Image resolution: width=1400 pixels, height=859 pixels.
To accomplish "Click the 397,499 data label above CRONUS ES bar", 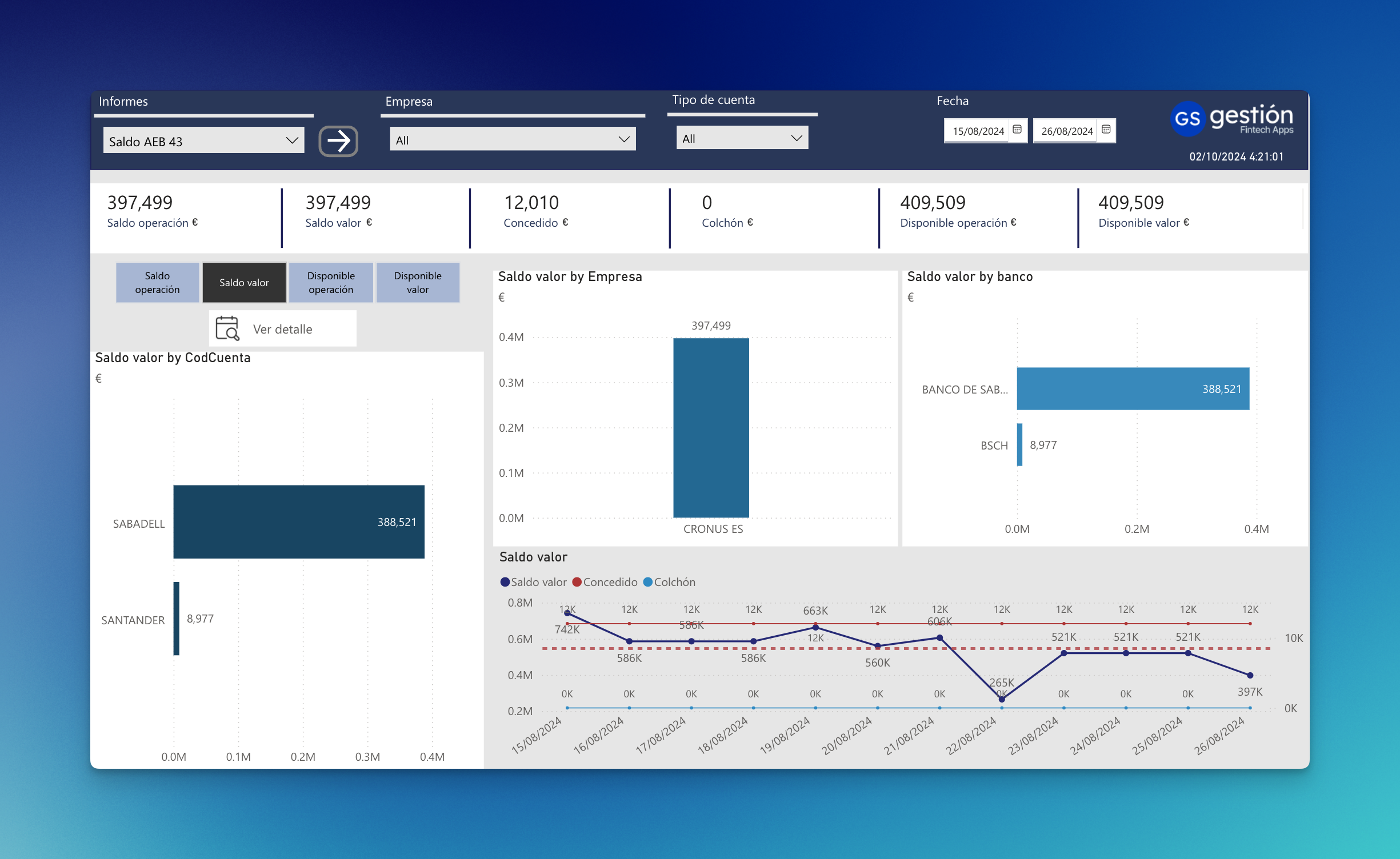I will (711, 326).
